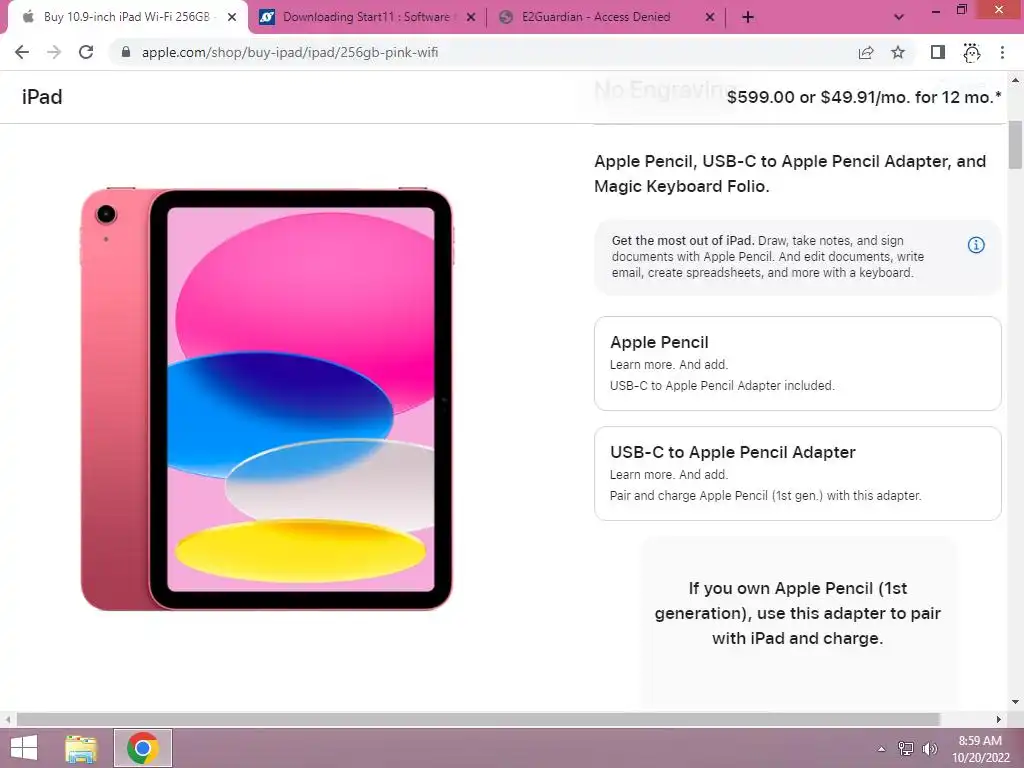Screen dimensions: 1024x768
Task: Share this page icon in address bar
Action: (x=866, y=52)
